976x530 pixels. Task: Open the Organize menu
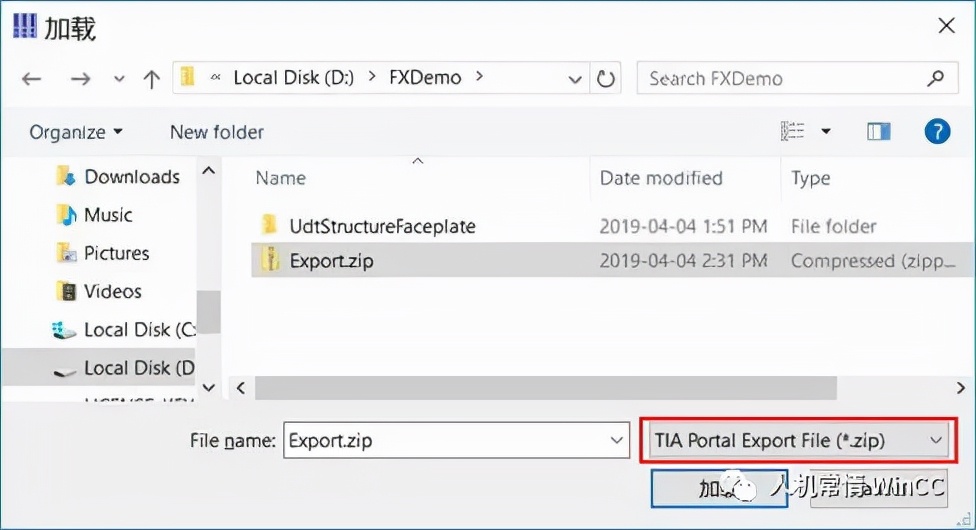point(76,132)
